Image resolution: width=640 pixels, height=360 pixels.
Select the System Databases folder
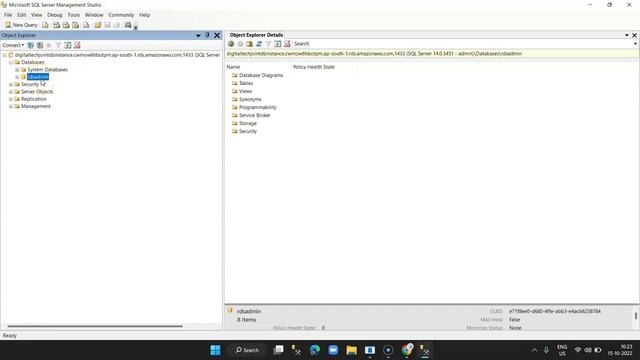click(x=48, y=70)
